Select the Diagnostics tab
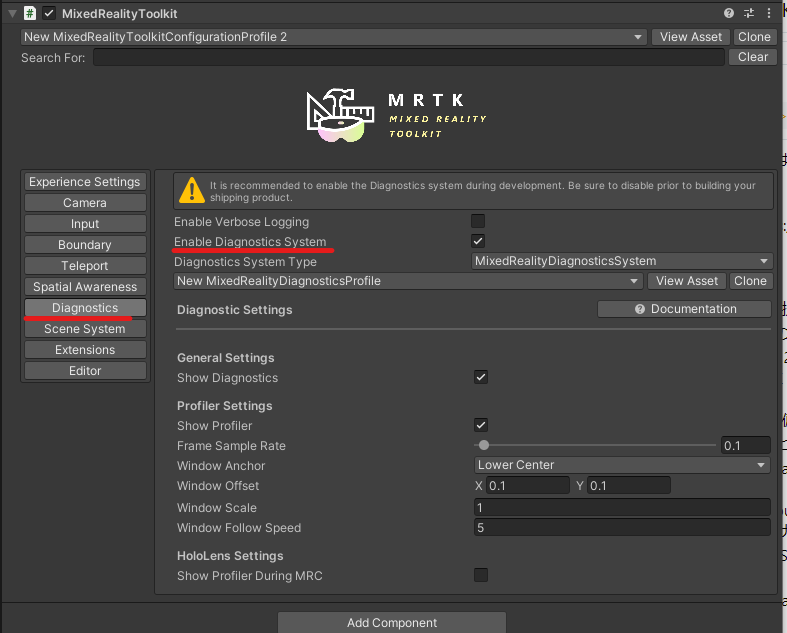Screen dimensions: 787x633 tap(85, 308)
